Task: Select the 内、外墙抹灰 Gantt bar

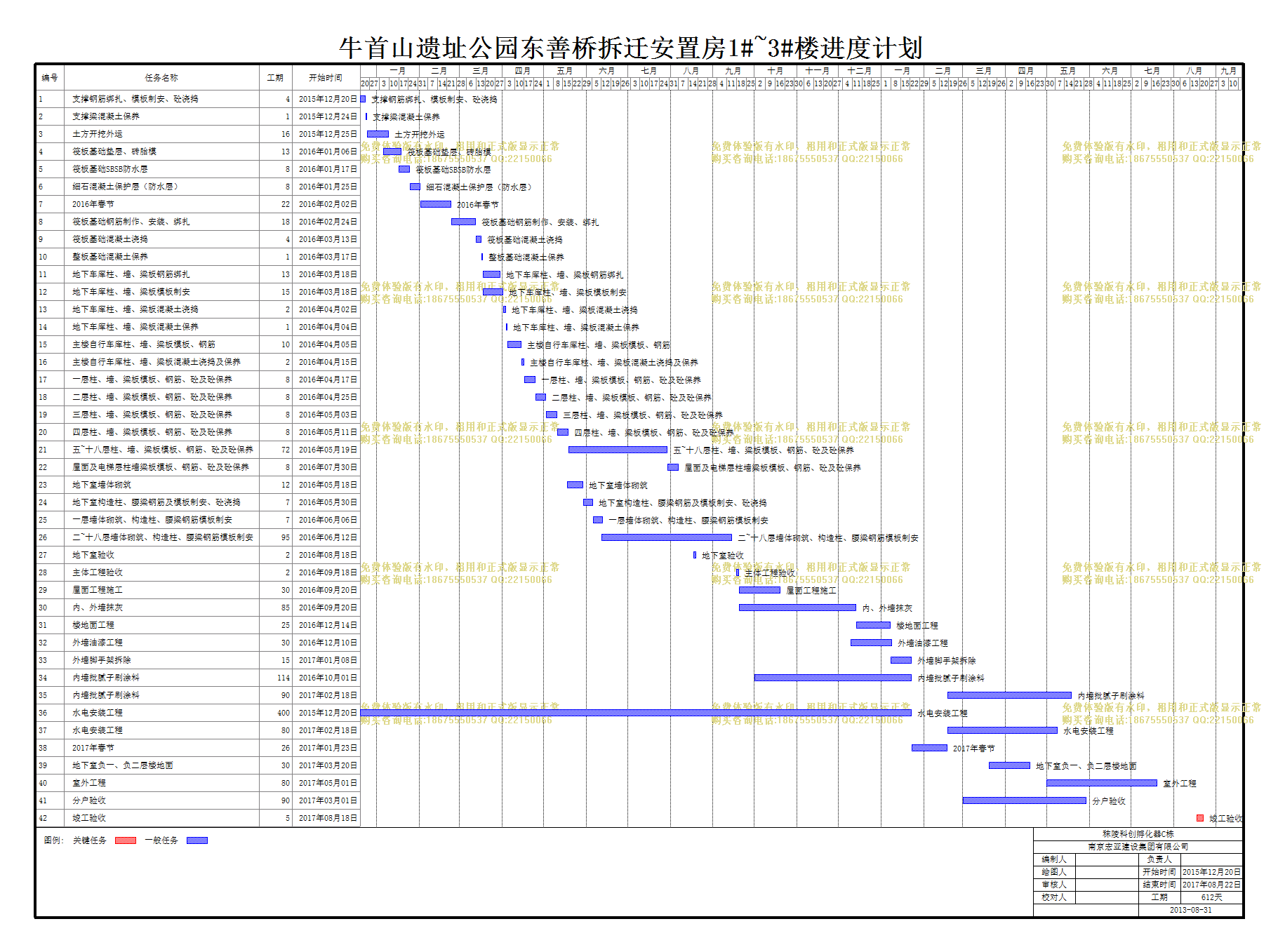Action: pos(797,608)
